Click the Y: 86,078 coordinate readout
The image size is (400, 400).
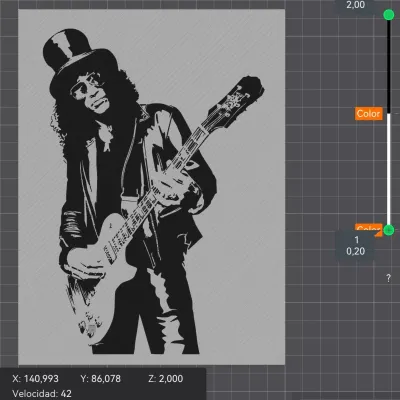tap(101, 379)
